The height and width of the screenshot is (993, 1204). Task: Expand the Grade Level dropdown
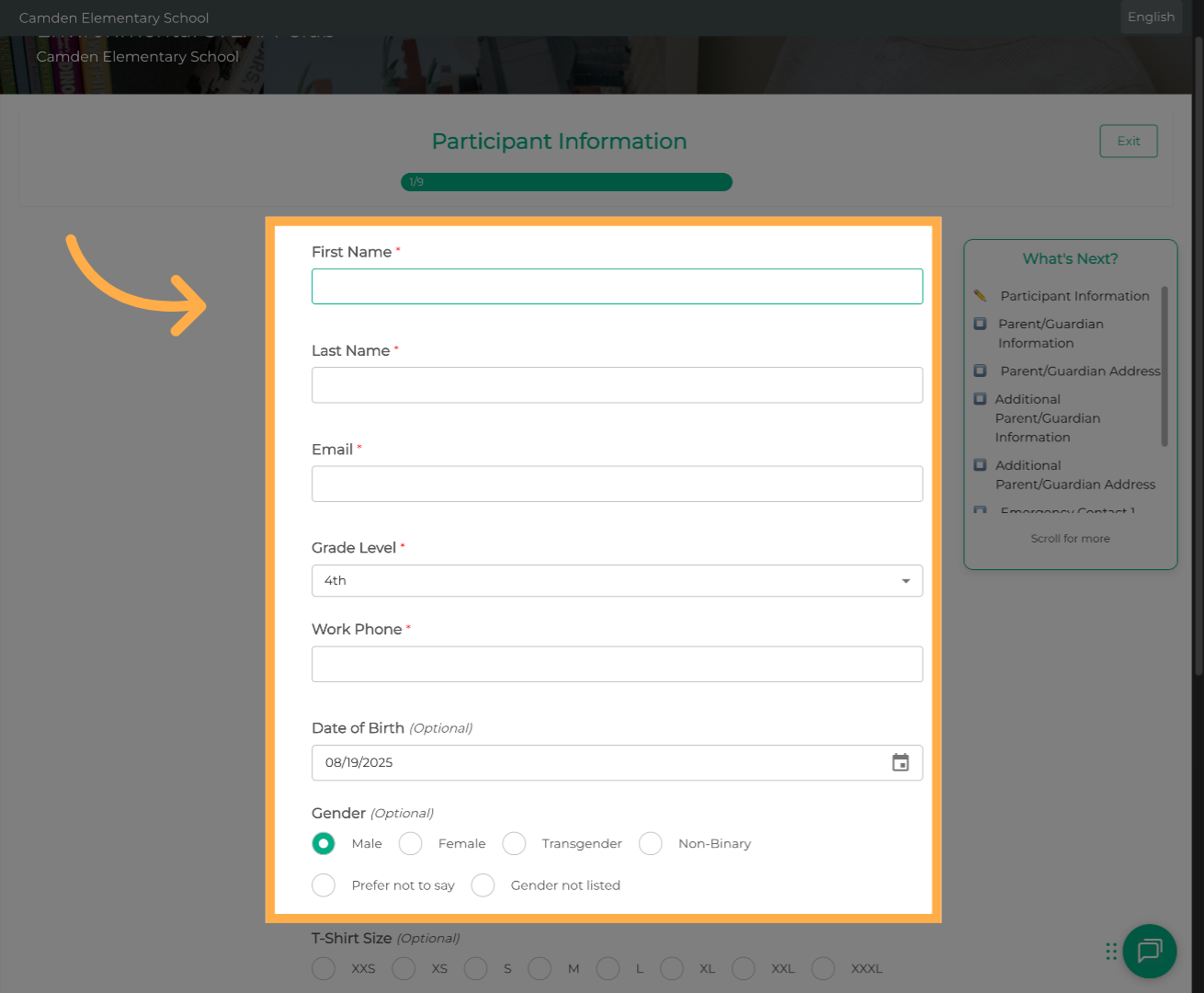click(x=617, y=580)
